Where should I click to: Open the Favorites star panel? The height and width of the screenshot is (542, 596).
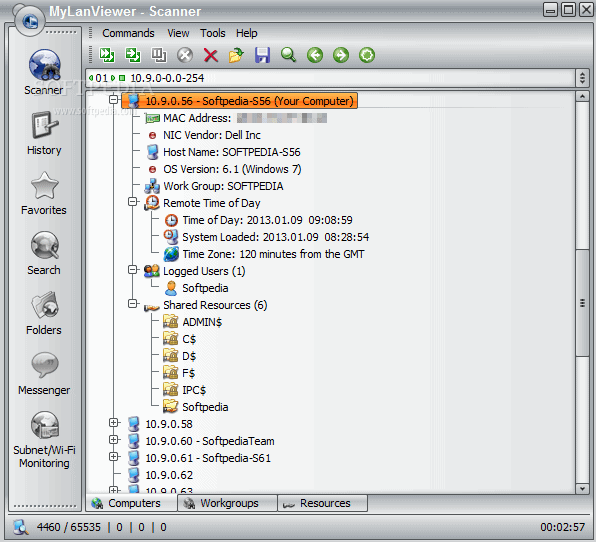(x=44, y=193)
